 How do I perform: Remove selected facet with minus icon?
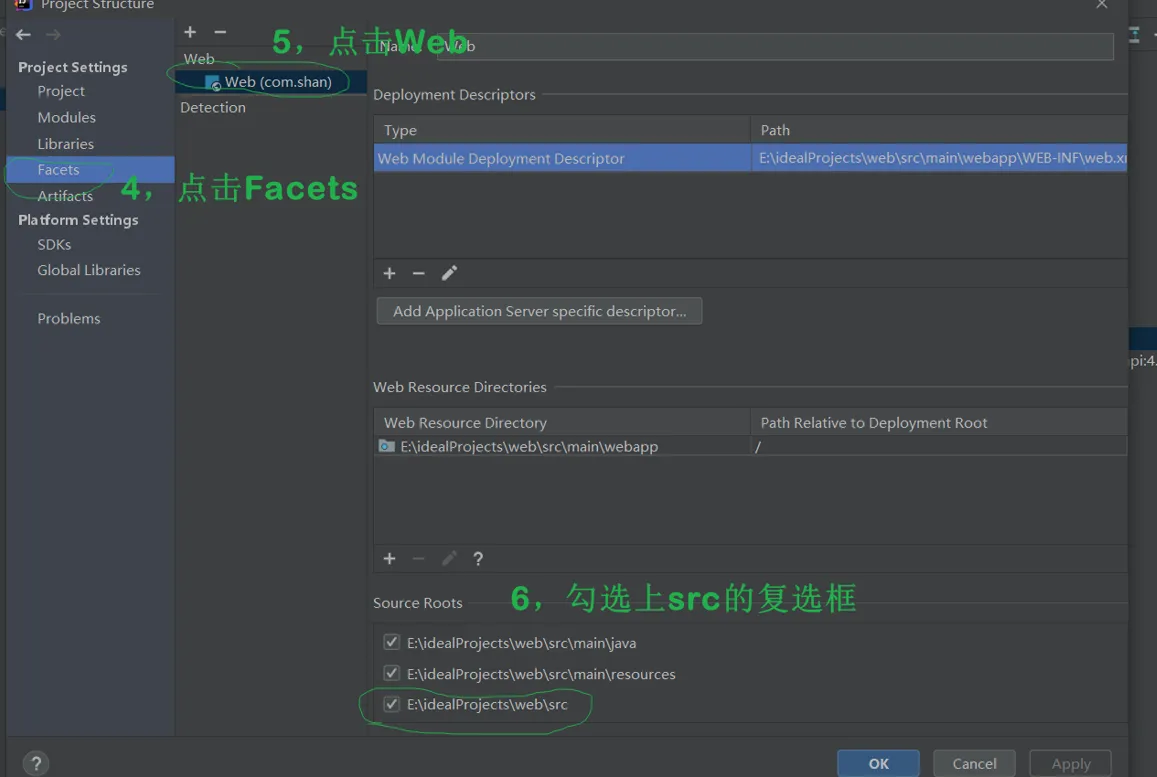[220, 32]
